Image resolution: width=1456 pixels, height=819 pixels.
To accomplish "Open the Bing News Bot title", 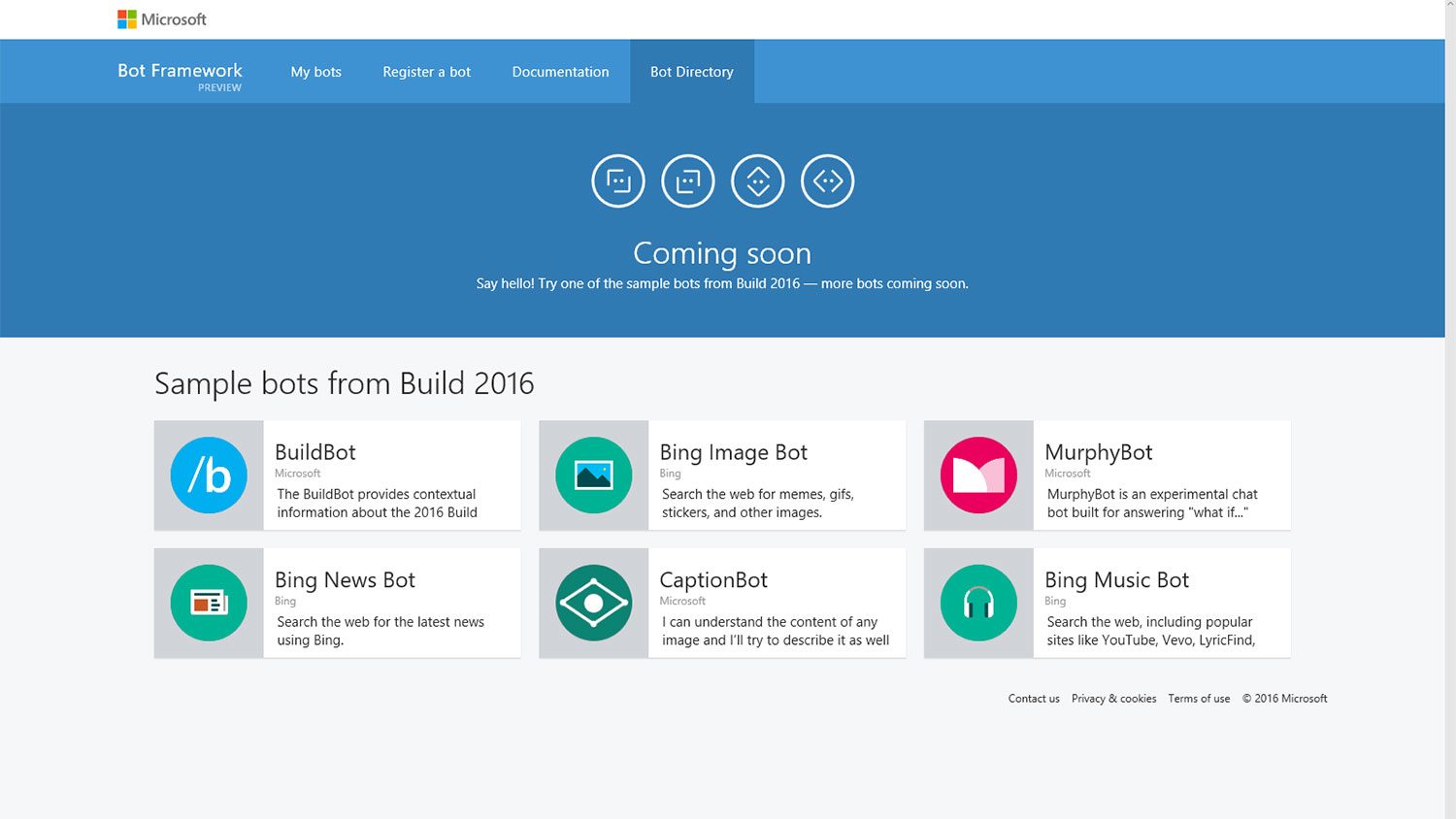I will pos(345,580).
